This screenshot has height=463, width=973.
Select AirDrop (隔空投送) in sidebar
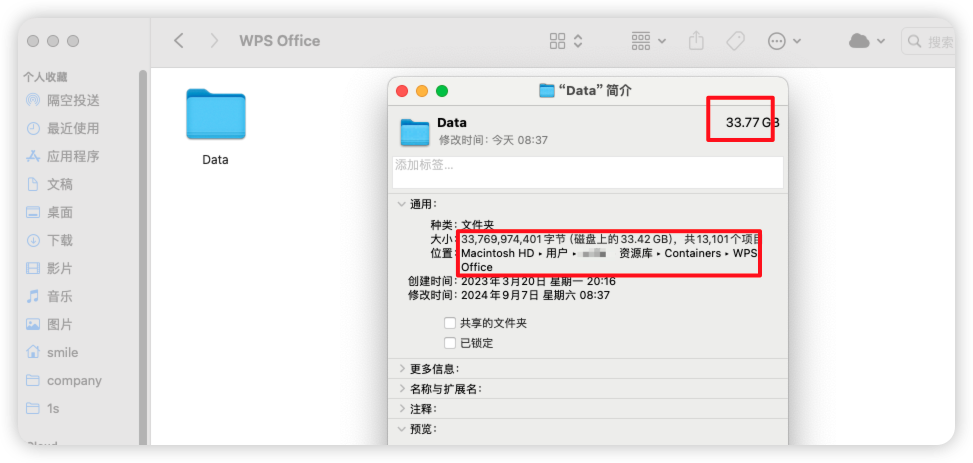pos(62,101)
